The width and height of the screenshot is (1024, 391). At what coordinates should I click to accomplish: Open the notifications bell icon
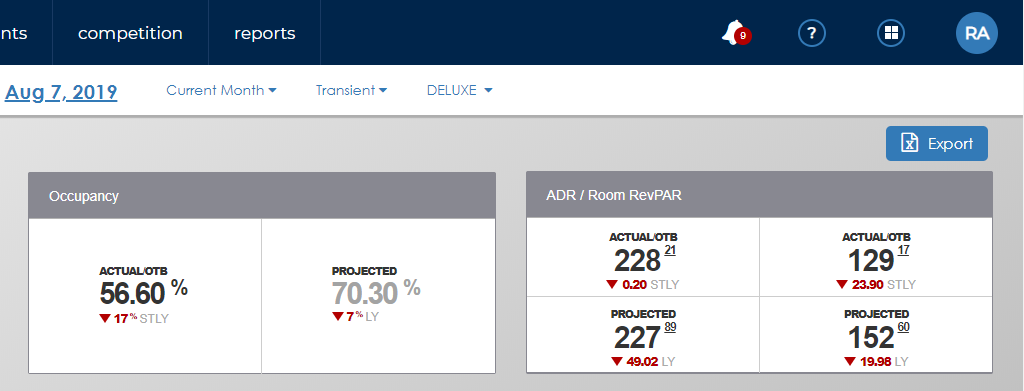[732, 32]
